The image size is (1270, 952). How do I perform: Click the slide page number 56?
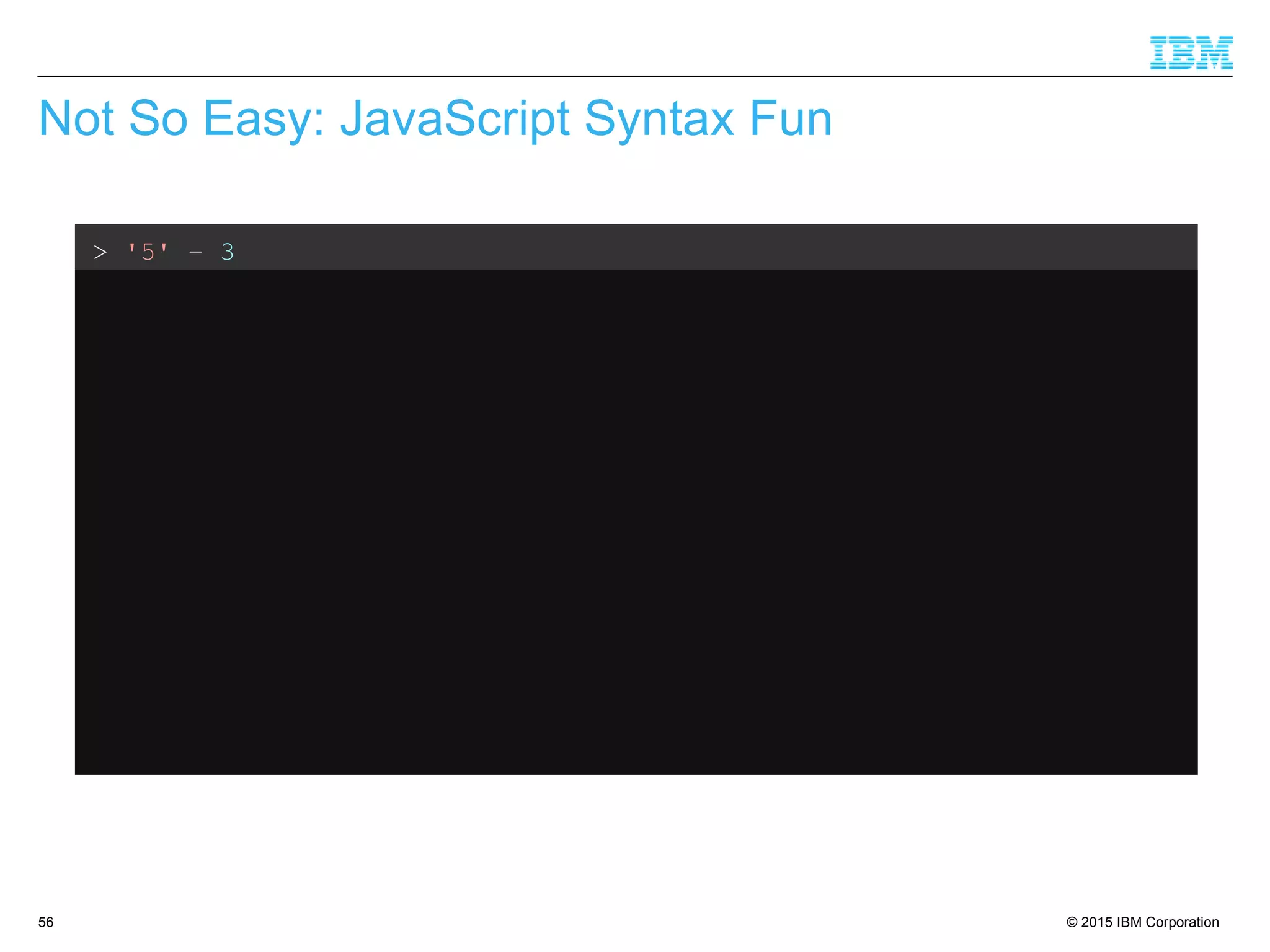pyautogui.click(x=46, y=922)
